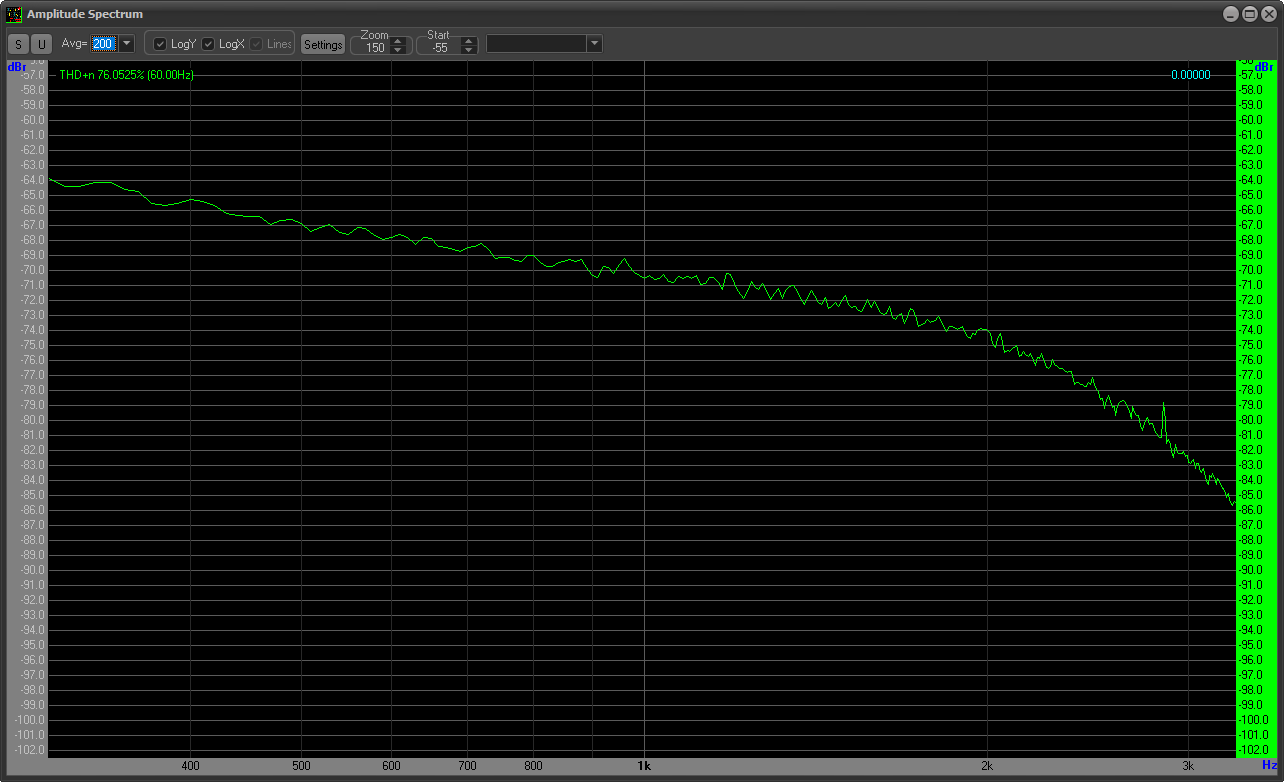The image size is (1284, 782).
Task: Open the Settings dialog
Action: [x=323, y=44]
